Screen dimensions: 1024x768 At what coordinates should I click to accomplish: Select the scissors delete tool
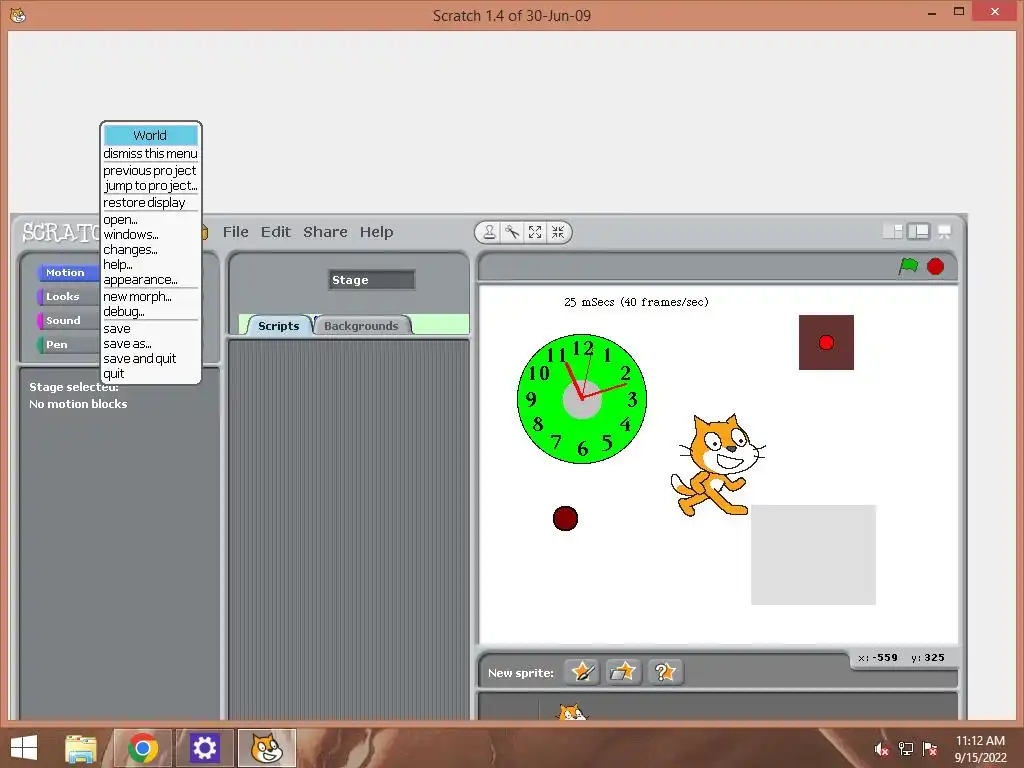(512, 232)
